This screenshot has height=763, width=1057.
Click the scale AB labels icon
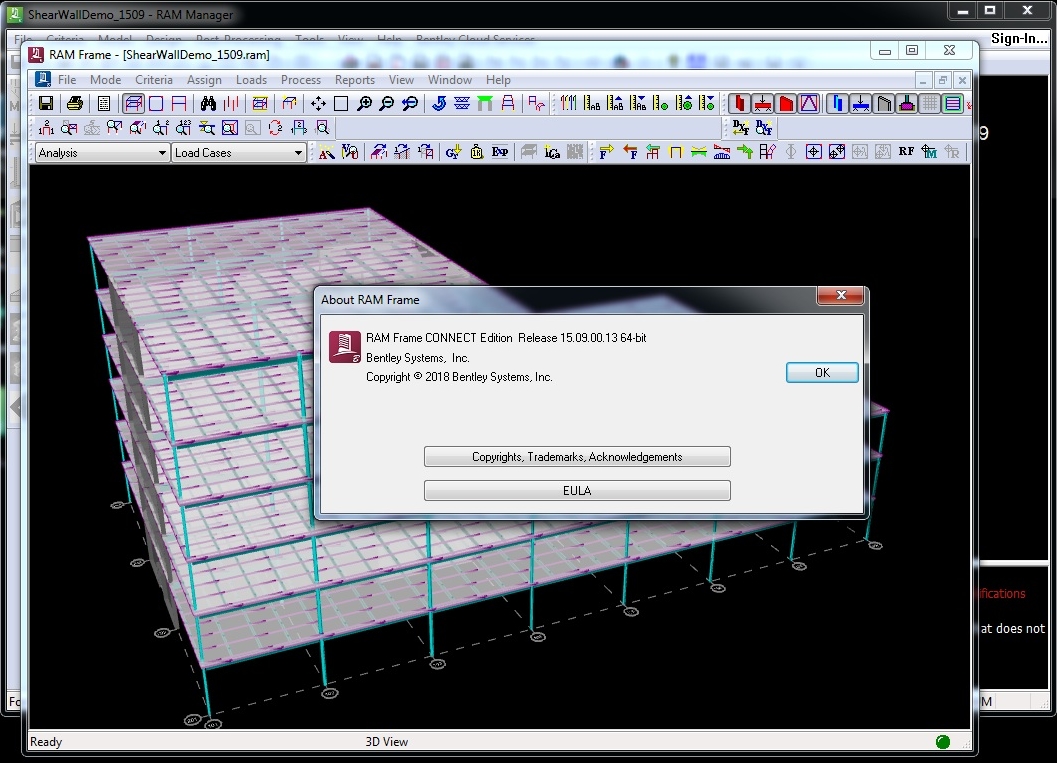click(x=592, y=103)
